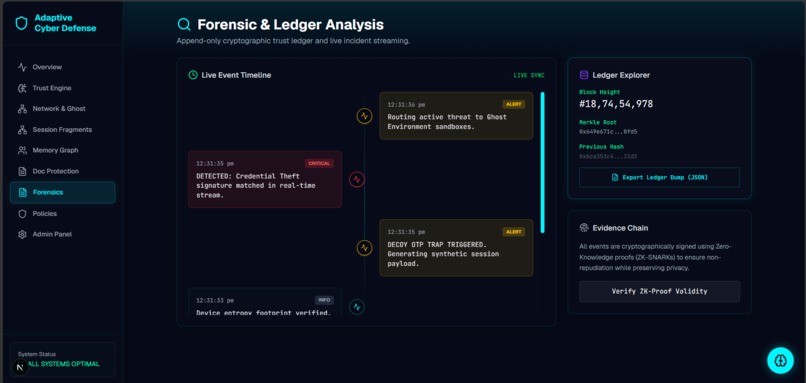This screenshot has width=806, height=383.
Task: Open the Policies section
Action: [x=63, y=213]
